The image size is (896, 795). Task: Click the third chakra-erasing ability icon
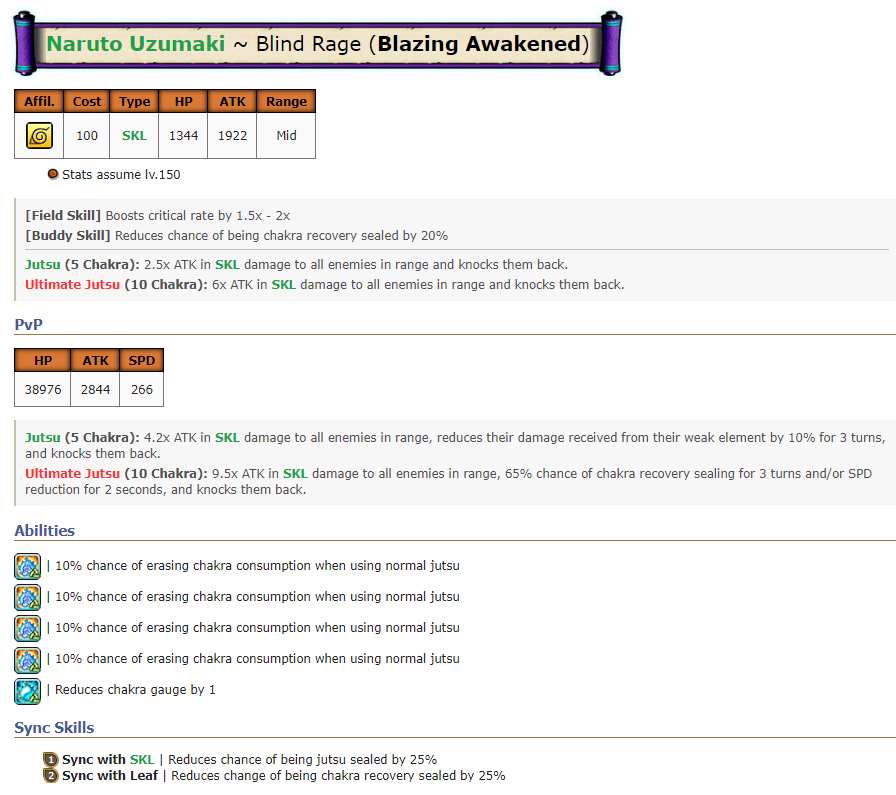pos(27,628)
